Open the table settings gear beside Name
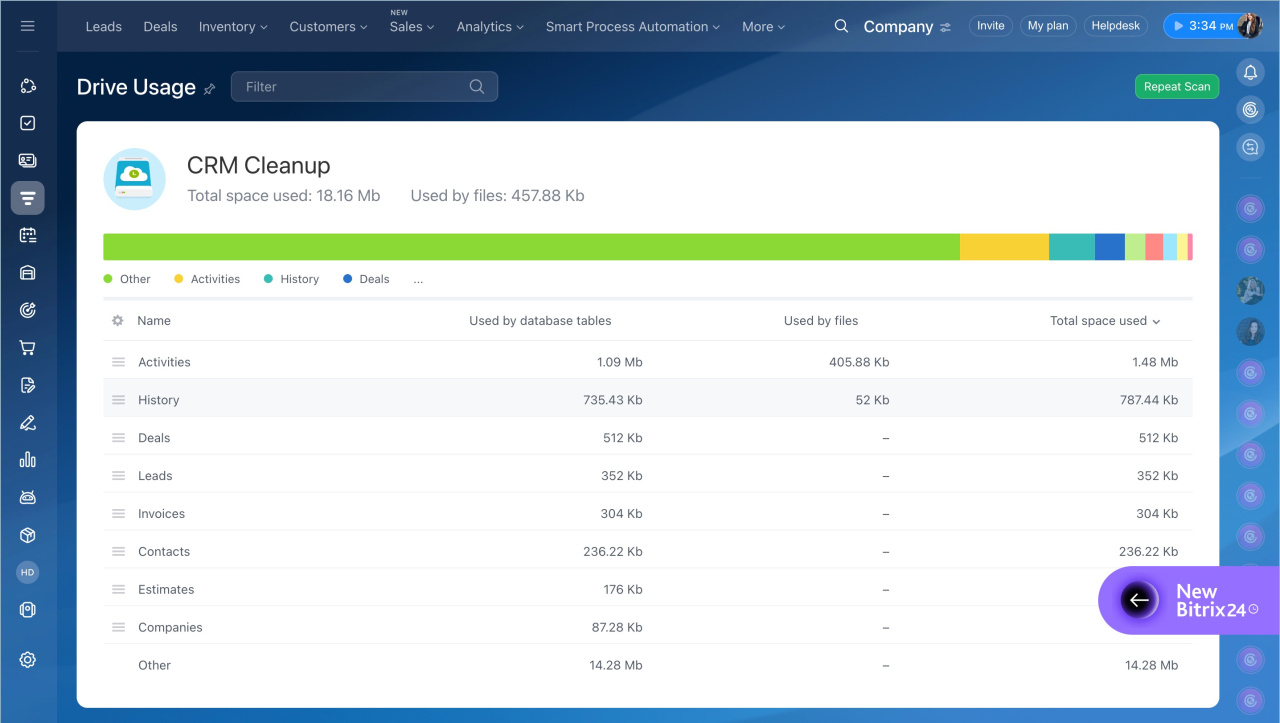1280x723 pixels. (x=118, y=321)
